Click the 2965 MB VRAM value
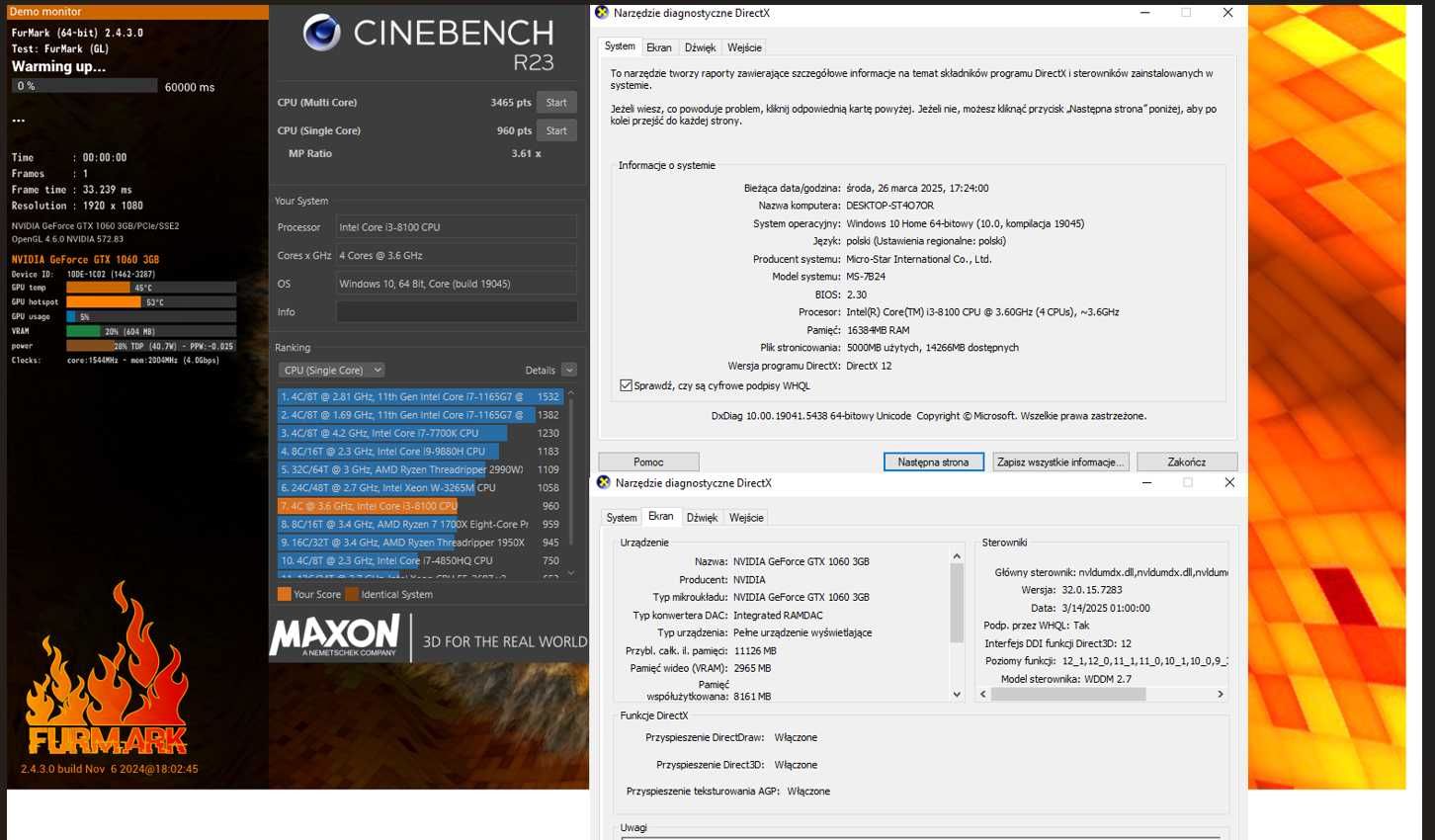Screen dimensions: 1435x840 752,668
